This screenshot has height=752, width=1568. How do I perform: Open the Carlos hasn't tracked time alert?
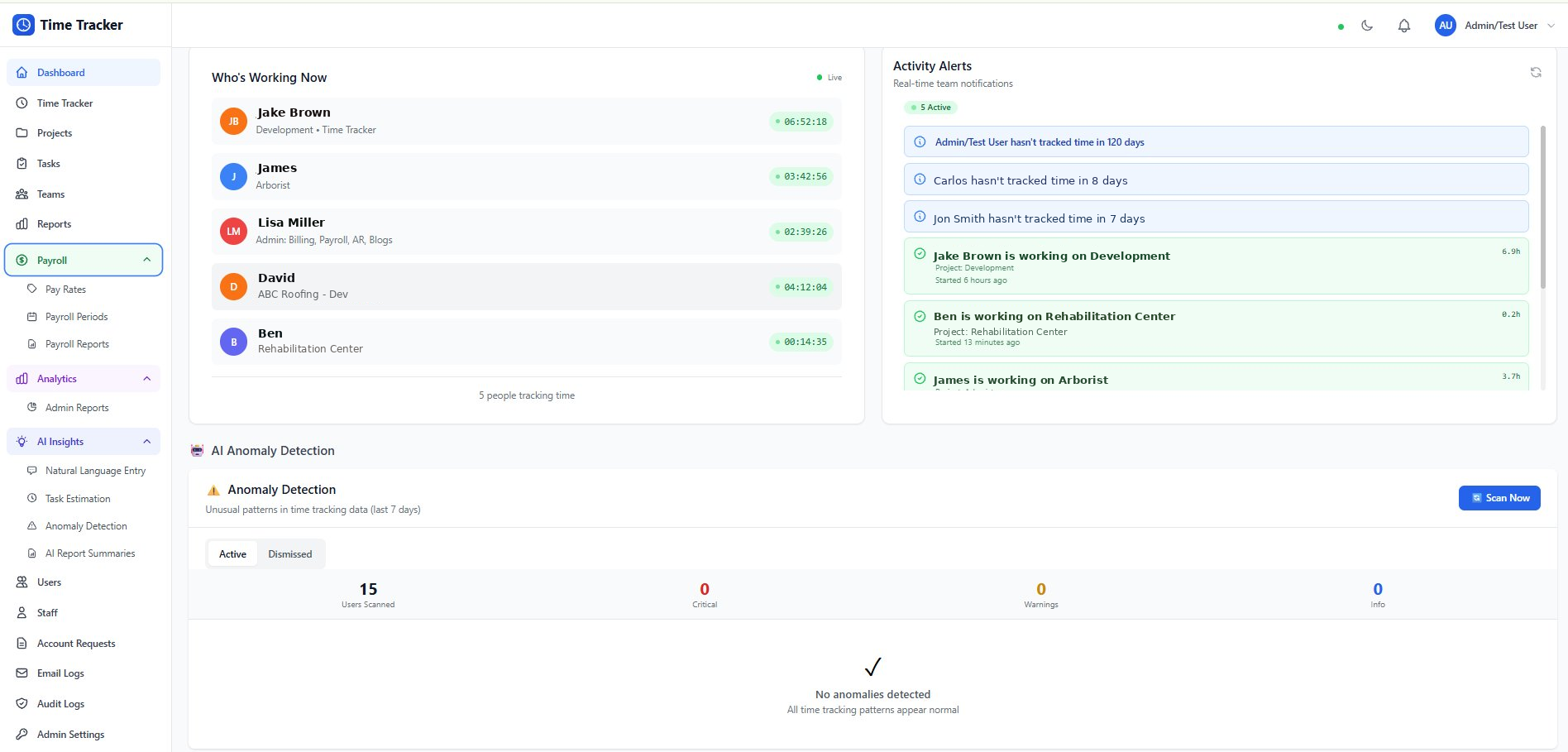pyautogui.click(x=1216, y=180)
